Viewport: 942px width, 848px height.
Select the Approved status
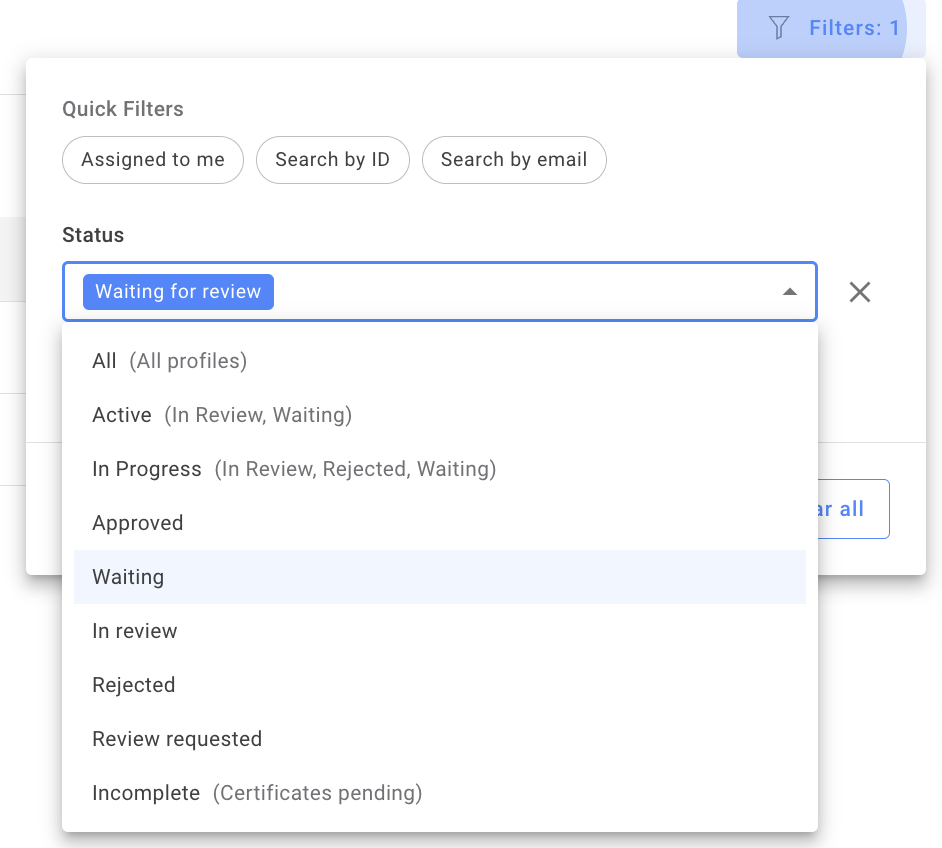coord(138,523)
